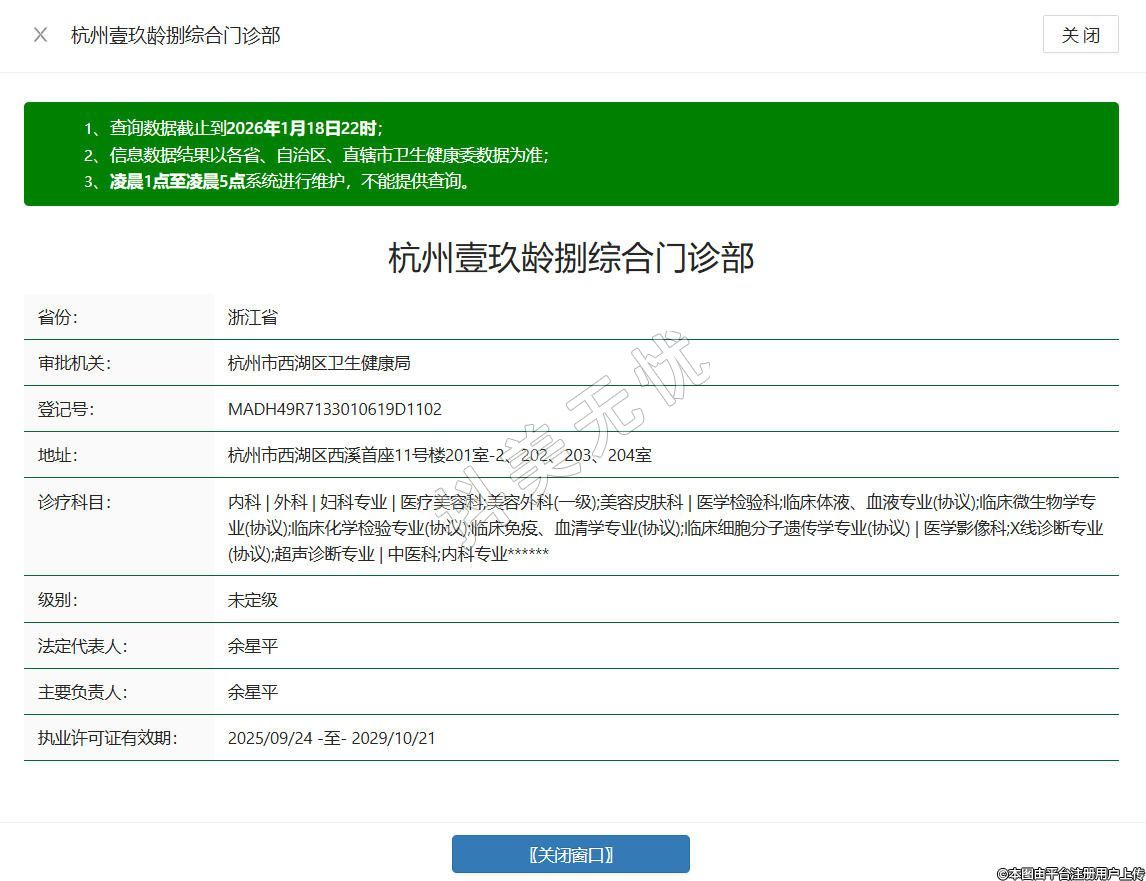The image size is (1146, 881).
Task: Click 余星平 in the 法定代表人 row
Action: 253,646
